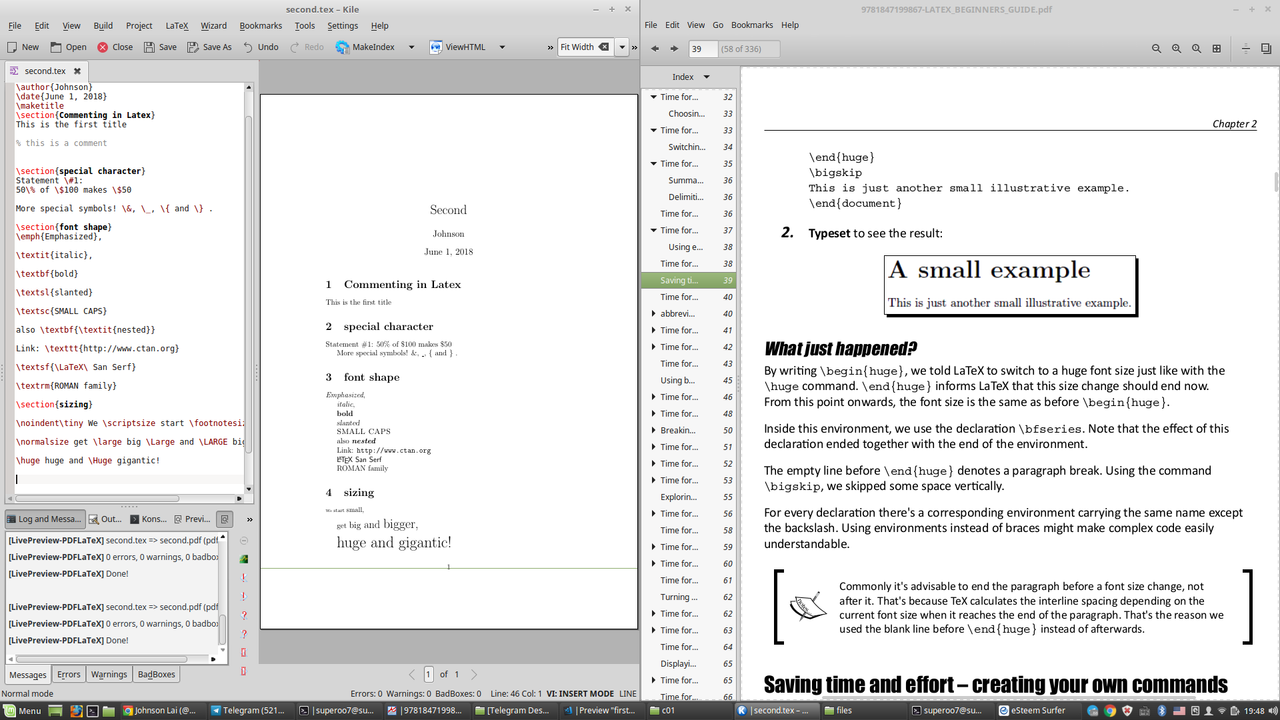Switch to the Warnings tab
The height and width of the screenshot is (720, 1280).
coord(109,674)
